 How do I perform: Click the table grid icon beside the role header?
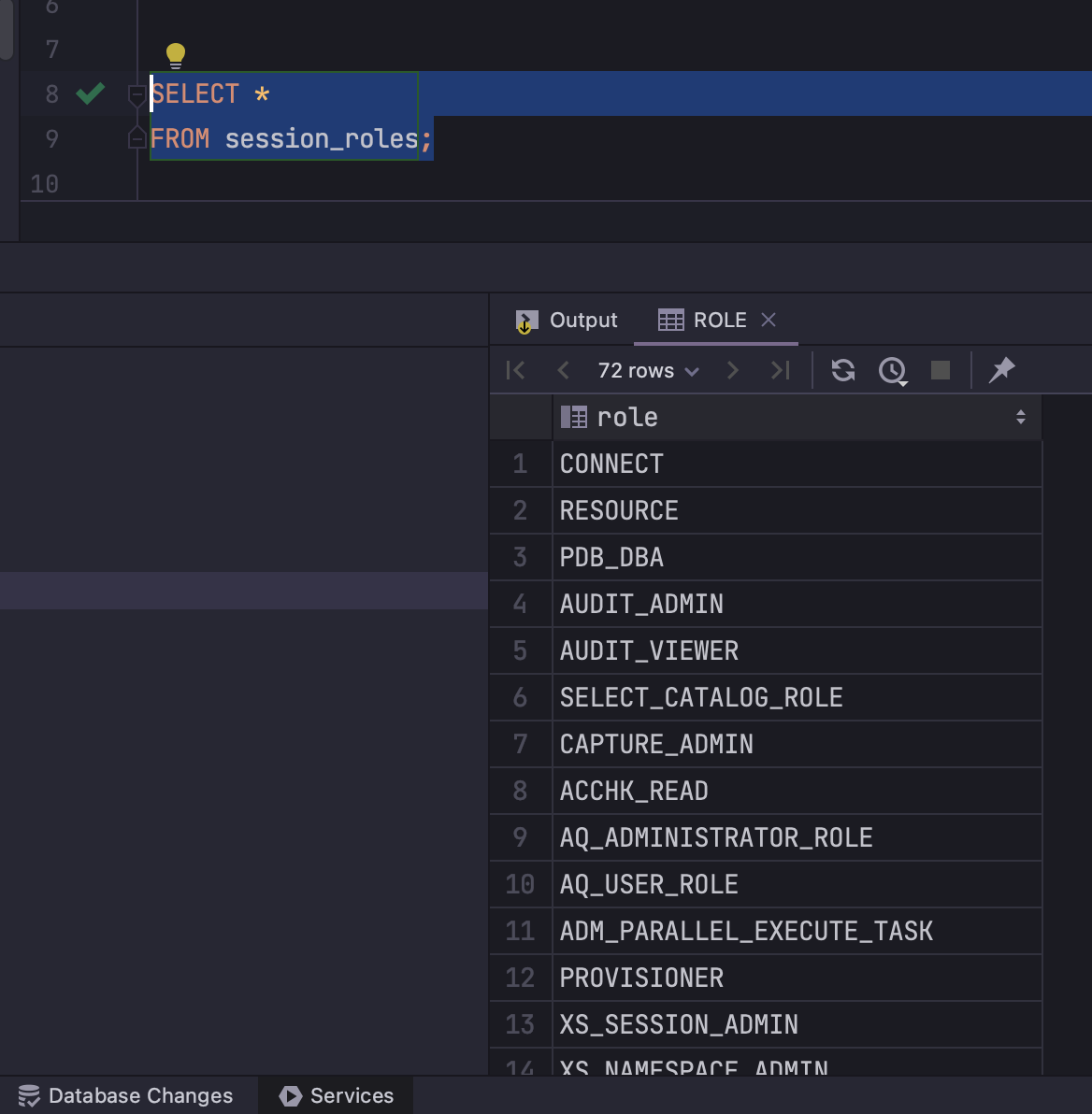(x=574, y=417)
